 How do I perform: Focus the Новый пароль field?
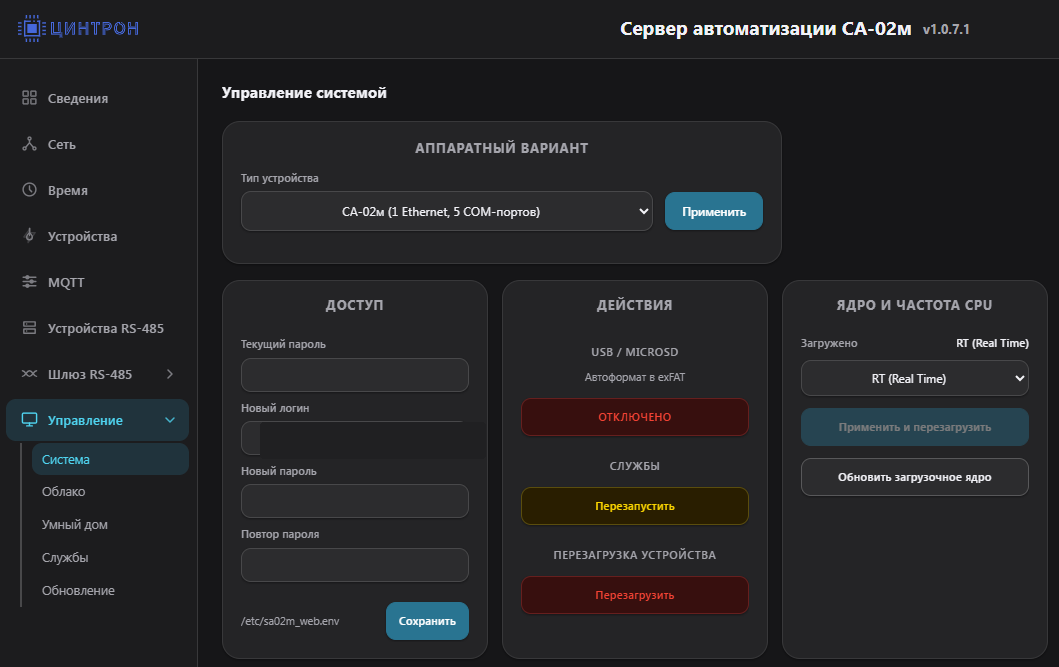pyautogui.click(x=355, y=501)
